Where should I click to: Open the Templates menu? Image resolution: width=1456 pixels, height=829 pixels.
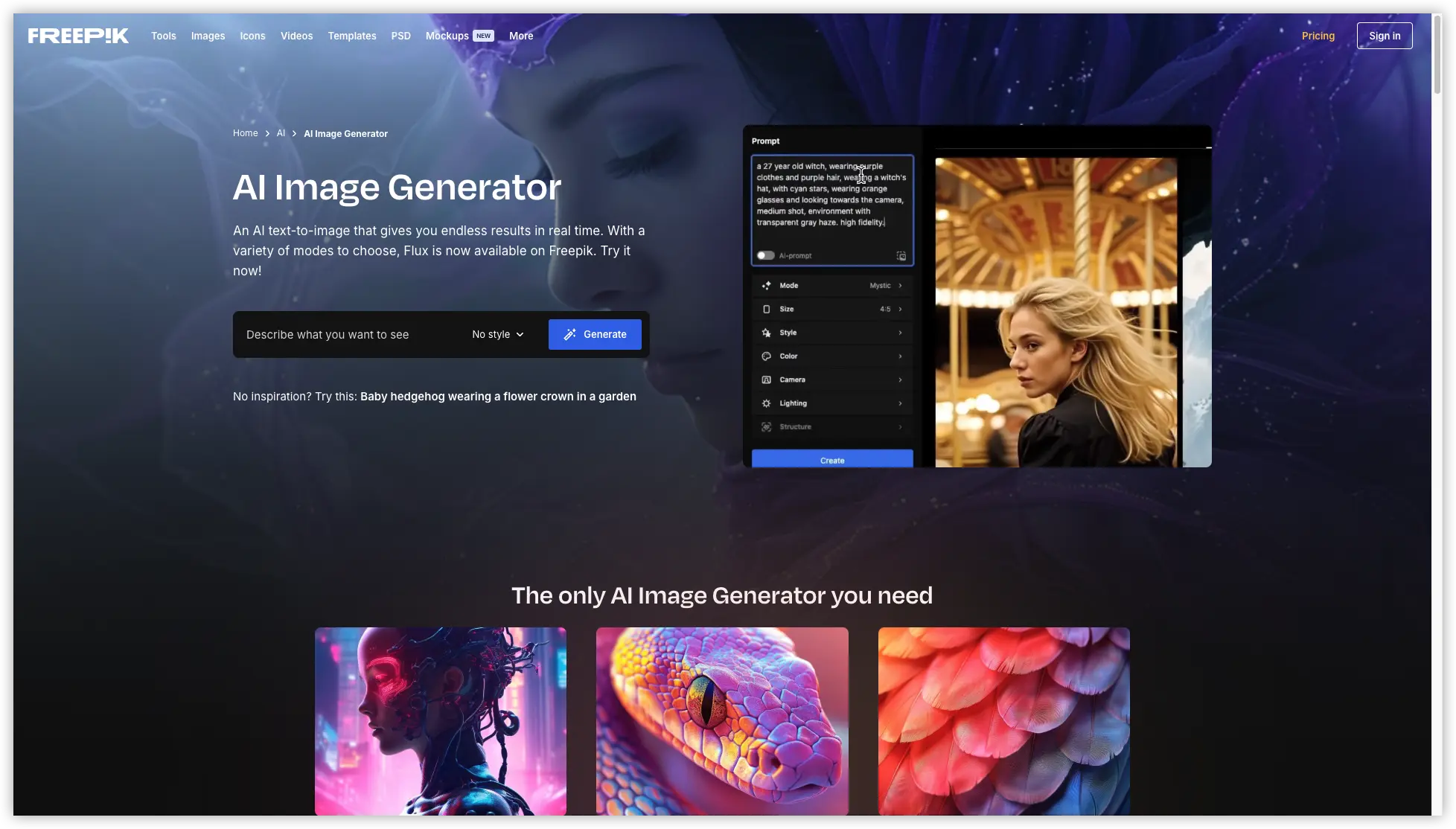[x=352, y=36]
